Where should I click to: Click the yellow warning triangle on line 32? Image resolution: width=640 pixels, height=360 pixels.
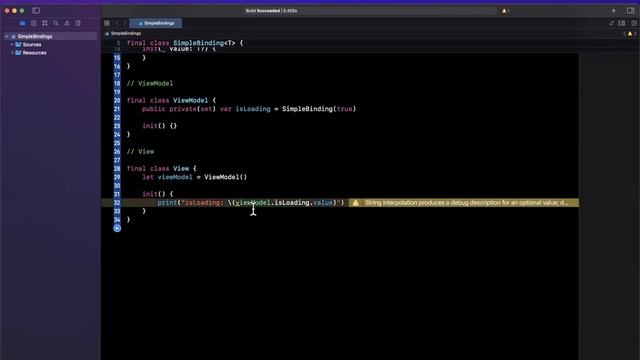click(x=356, y=203)
